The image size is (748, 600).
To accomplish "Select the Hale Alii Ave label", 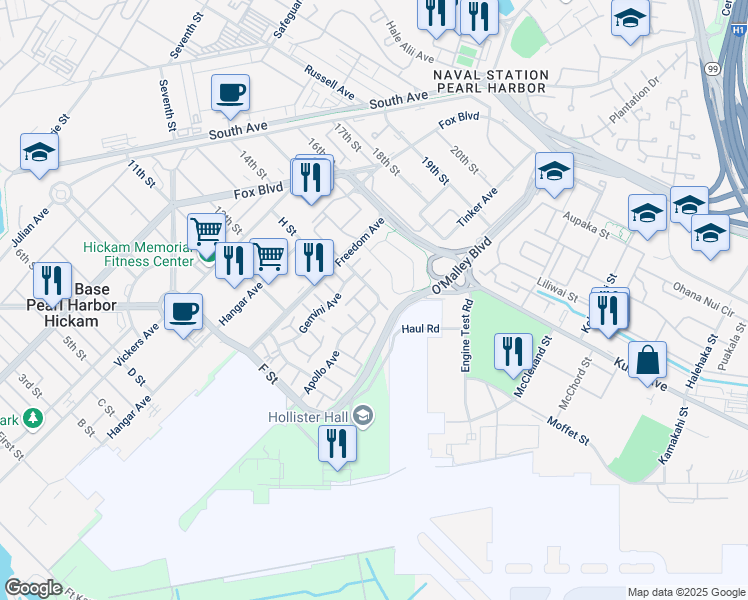I will pyautogui.click(x=410, y=42).
